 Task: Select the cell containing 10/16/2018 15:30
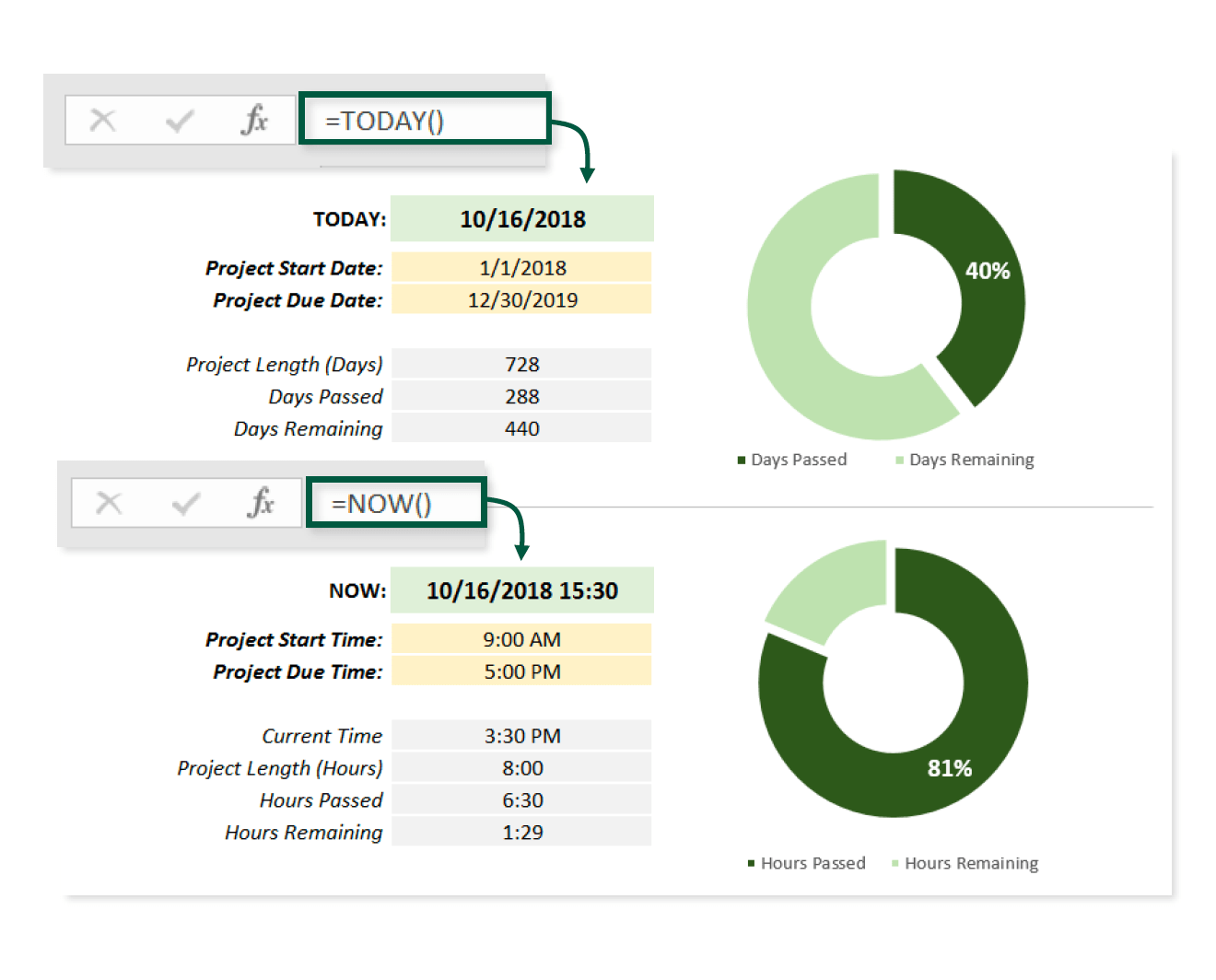521,590
